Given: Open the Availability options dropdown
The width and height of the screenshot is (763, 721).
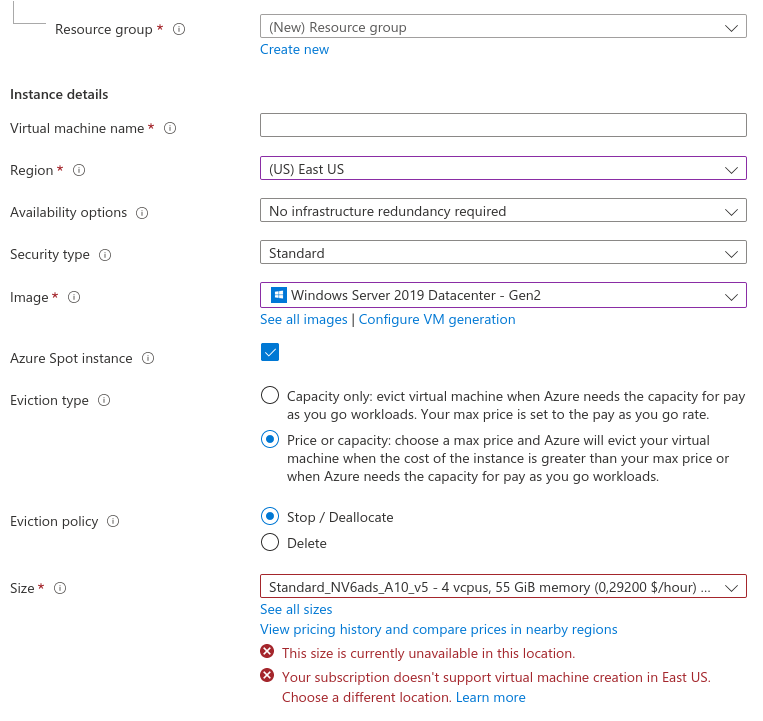Looking at the screenshot, I should pyautogui.click(x=503, y=210).
